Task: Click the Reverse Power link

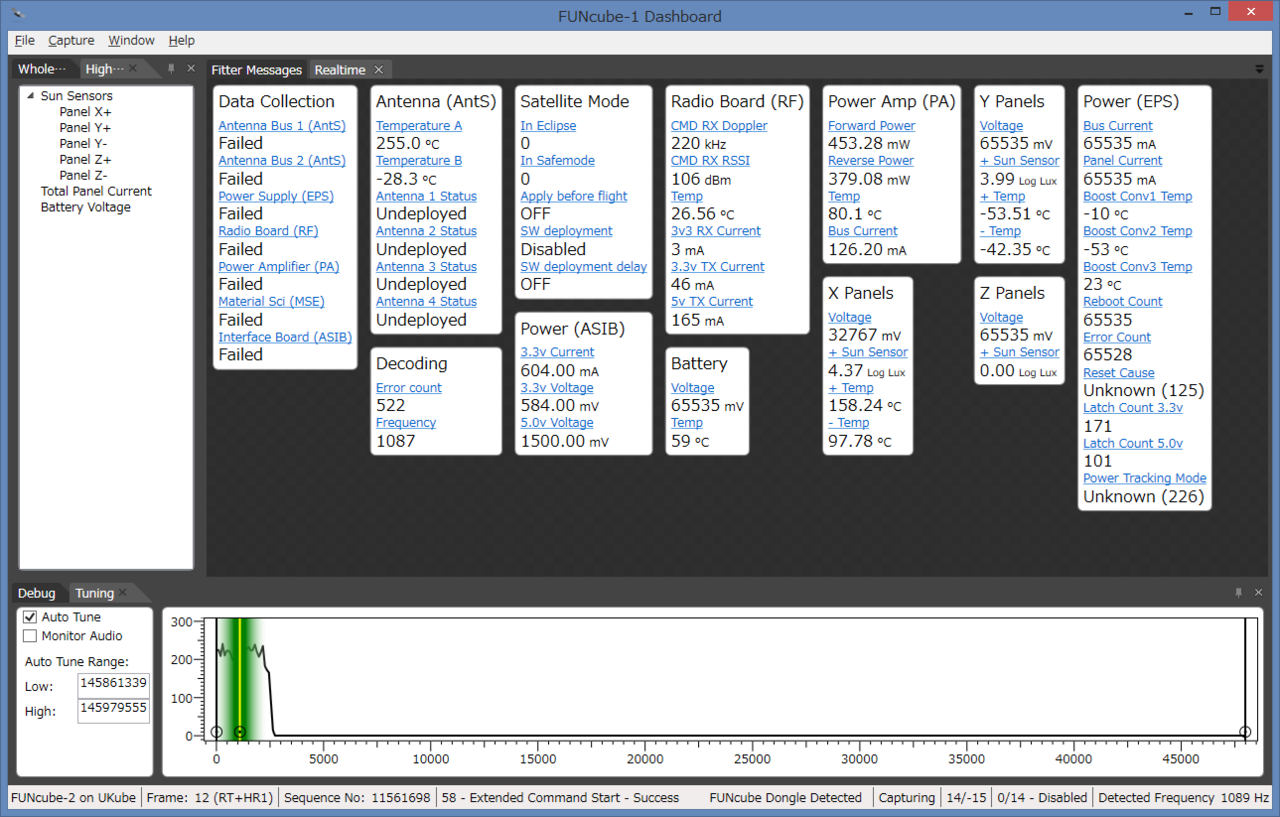Action: (871, 161)
